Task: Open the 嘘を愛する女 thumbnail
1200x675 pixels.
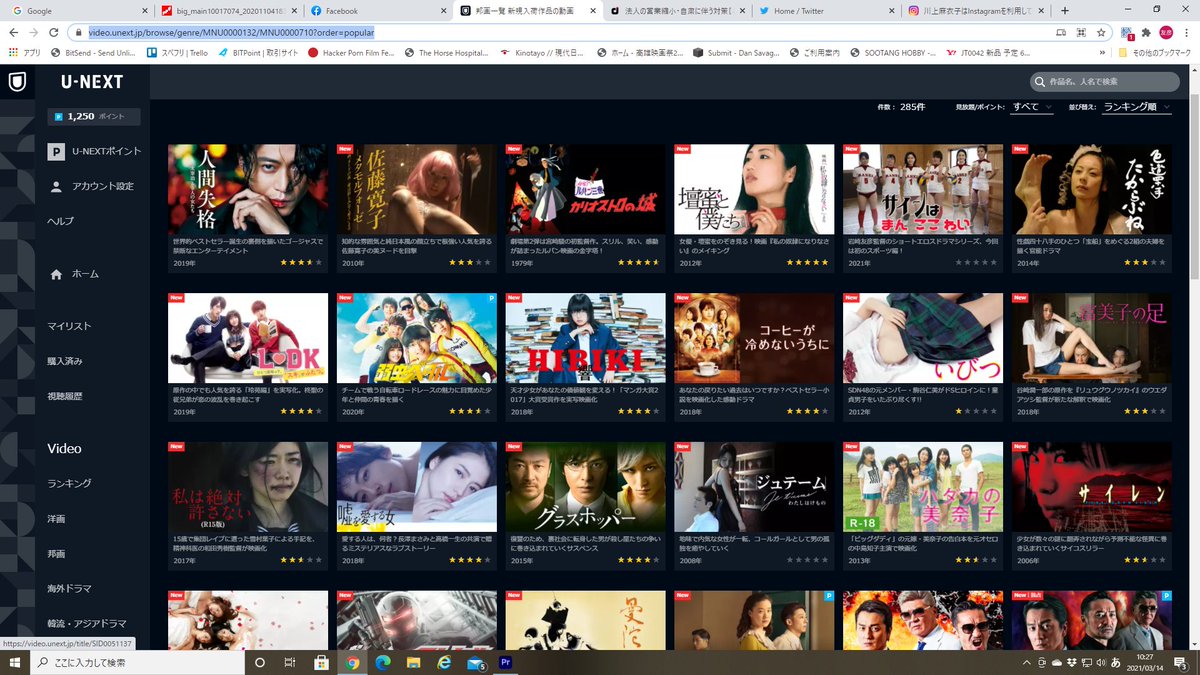Action: pos(417,487)
